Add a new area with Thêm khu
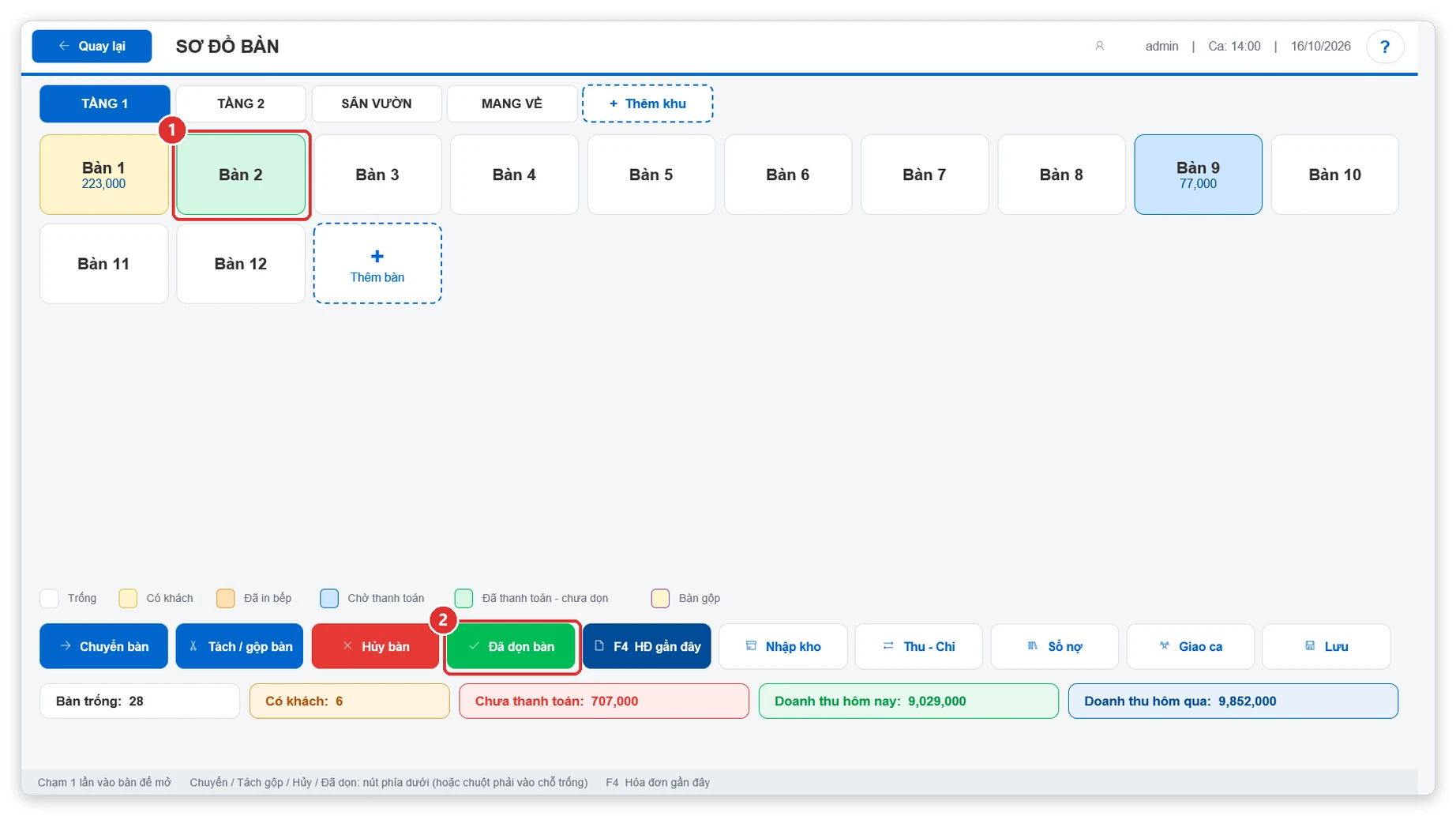This screenshot has width=1456, height=816. click(x=647, y=103)
